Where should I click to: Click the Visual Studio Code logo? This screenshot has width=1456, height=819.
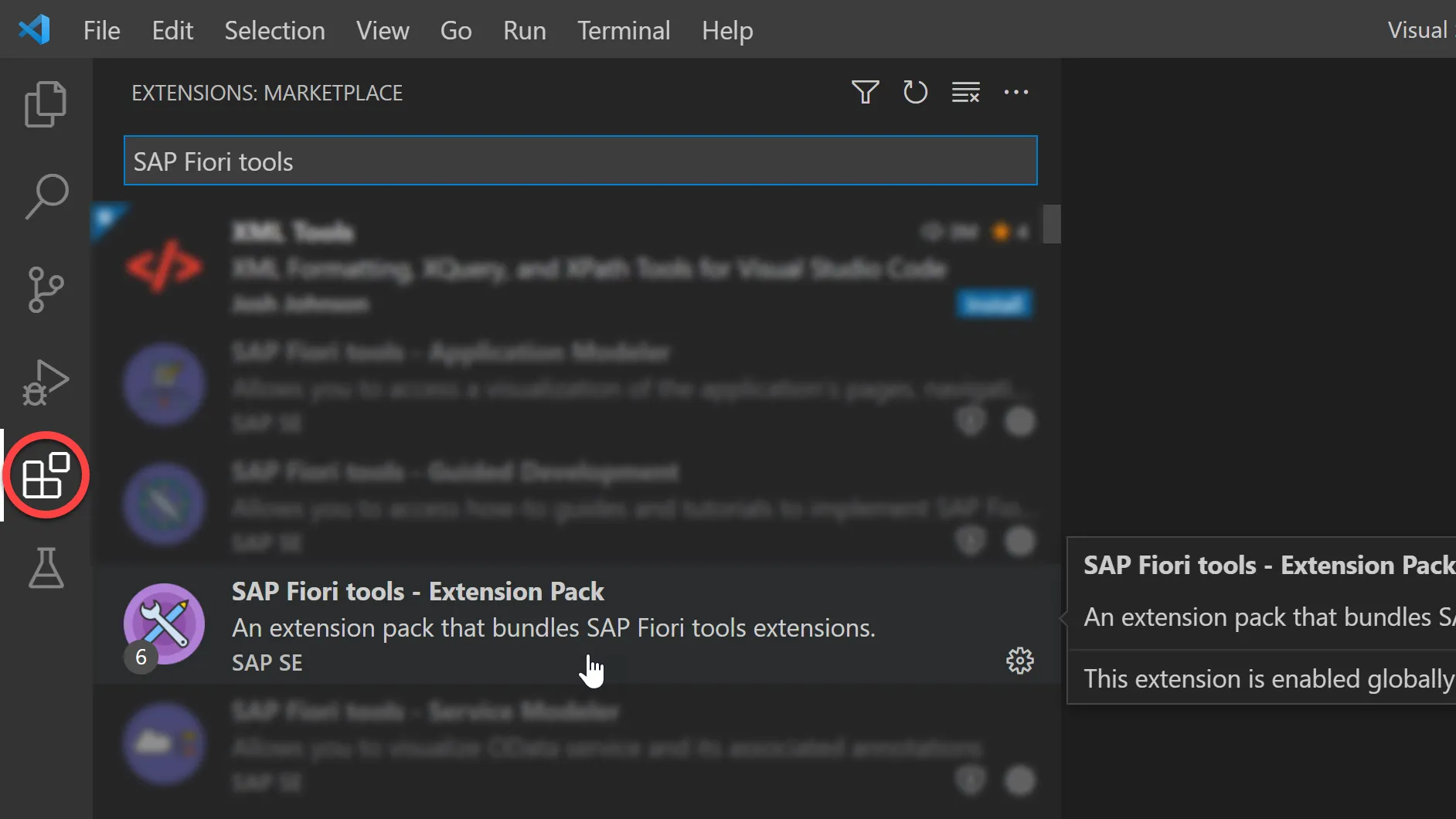(x=34, y=30)
